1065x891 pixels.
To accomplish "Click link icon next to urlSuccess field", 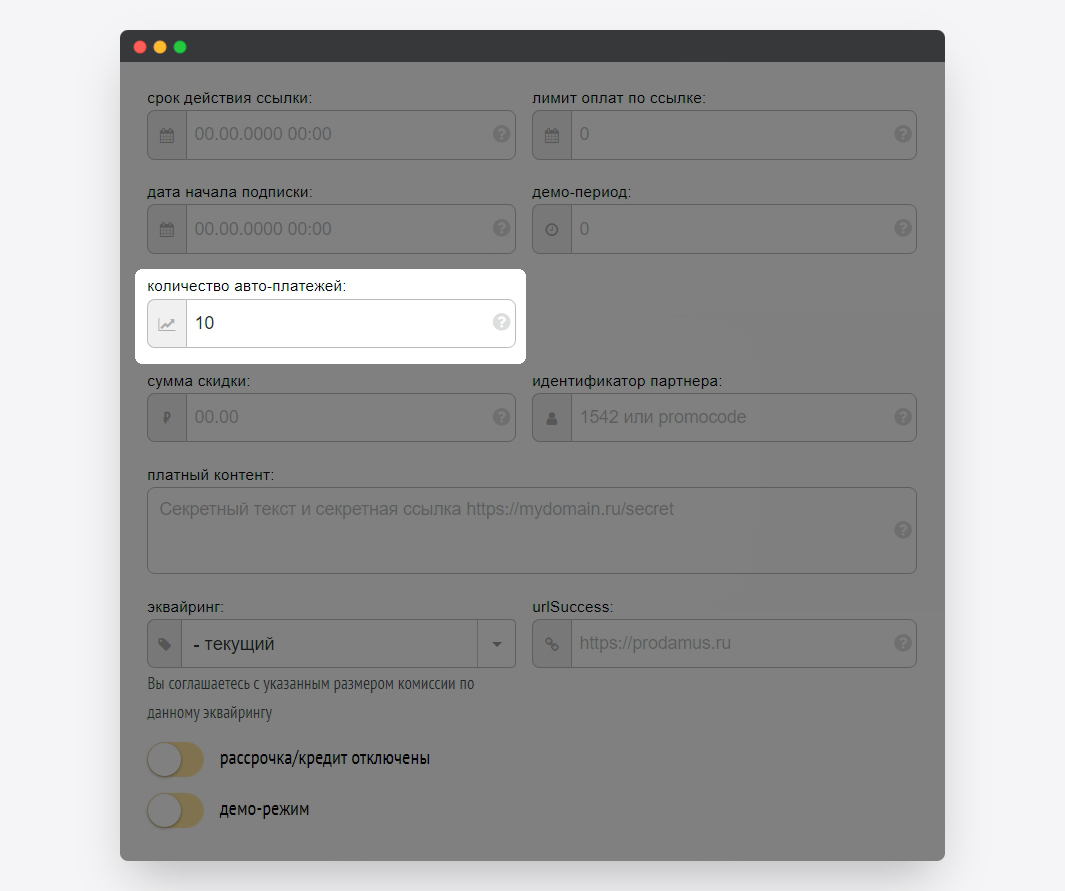I will [552, 644].
